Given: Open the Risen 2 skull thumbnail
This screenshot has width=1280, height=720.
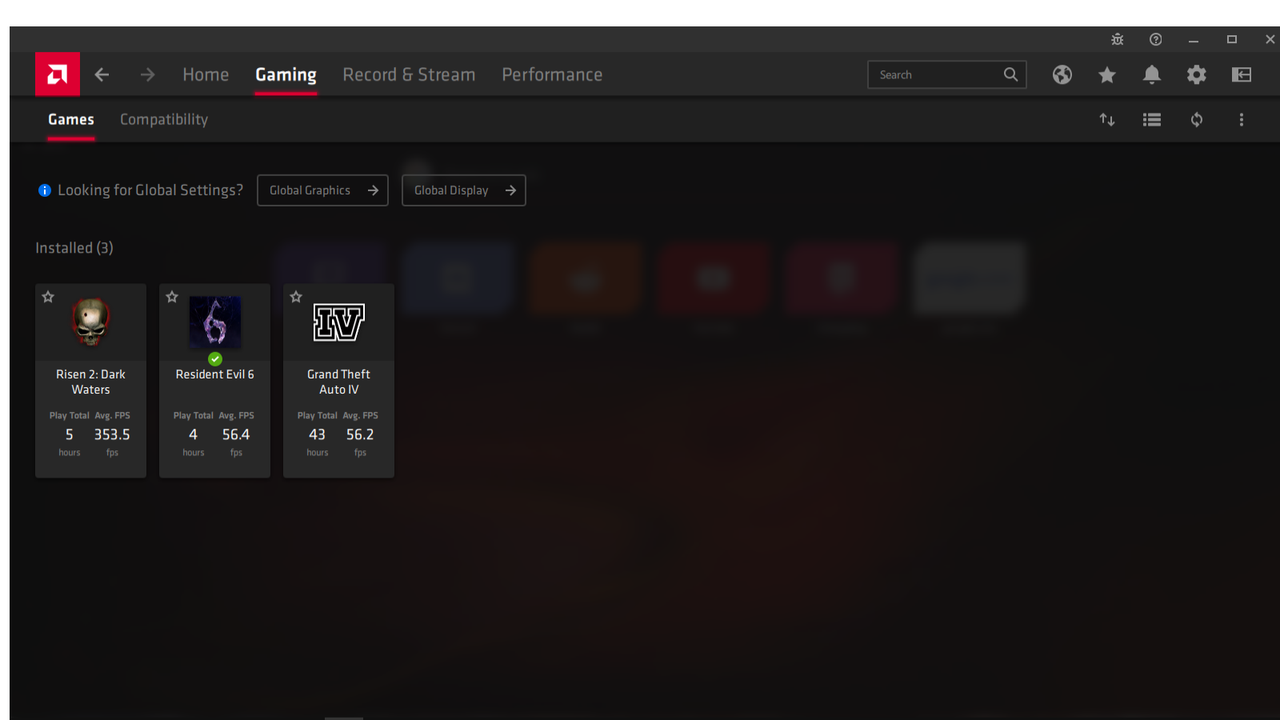Looking at the screenshot, I should point(91,322).
